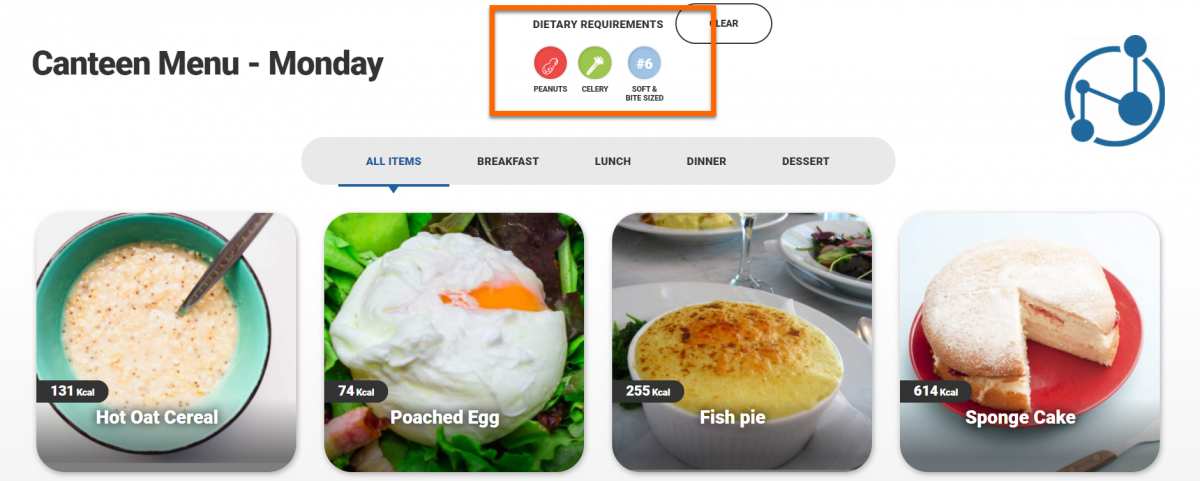The height and width of the screenshot is (481, 1200).
Task: Select the All Items tab
Action: click(393, 161)
